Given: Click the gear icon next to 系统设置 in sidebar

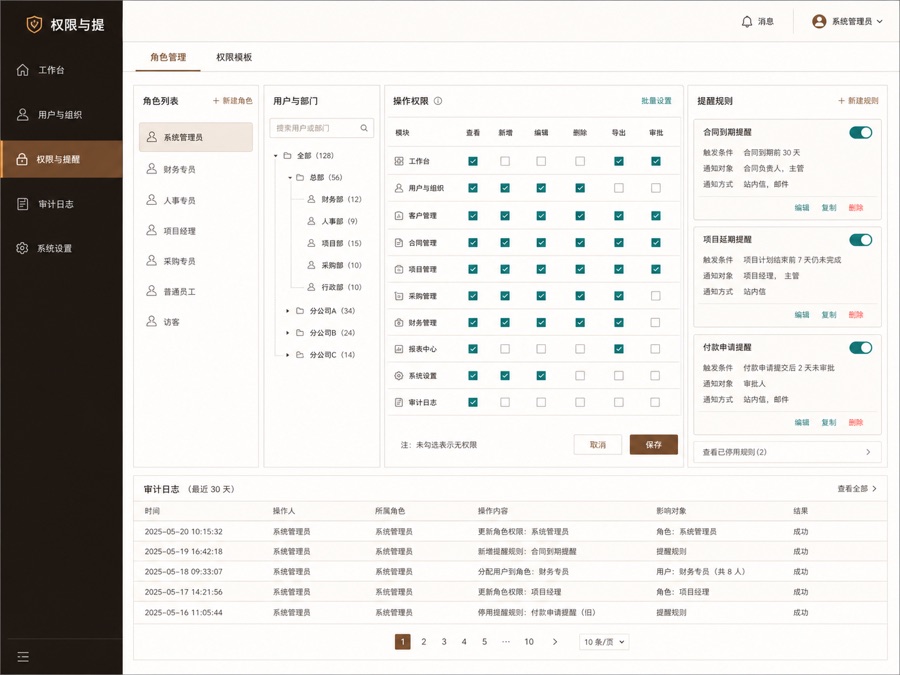Looking at the screenshot, I should [x=22, y=248].
